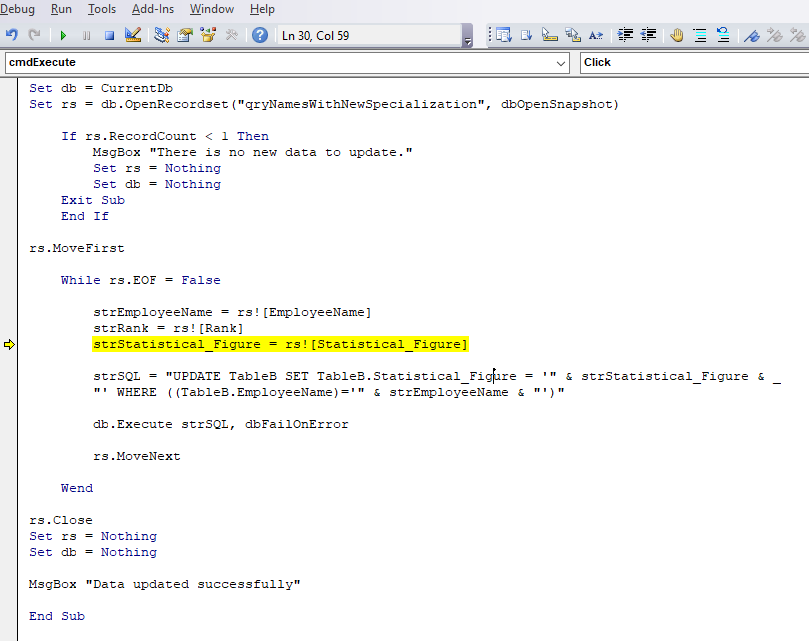The image size is (809, 641).
Task: Click the MsgBox 'Data updated successfully' line
Action: 165,584
